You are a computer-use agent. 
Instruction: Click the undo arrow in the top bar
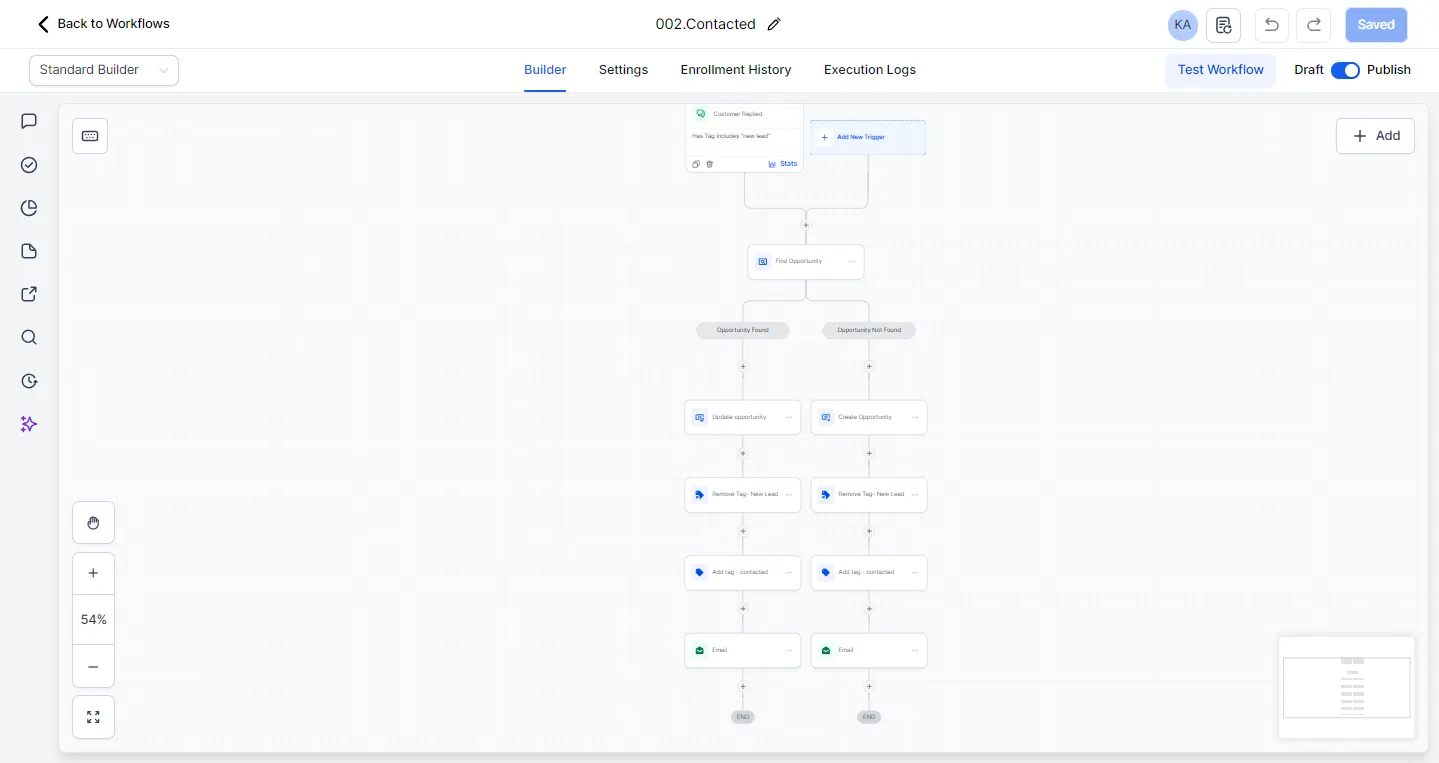click(1271, 25)
